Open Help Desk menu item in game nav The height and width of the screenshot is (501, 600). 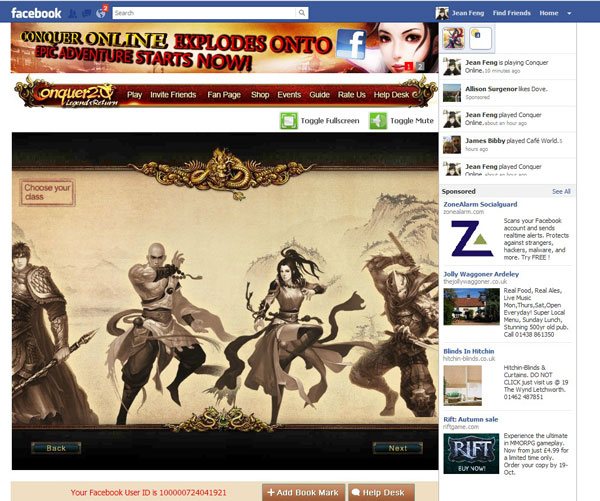[x=391, y=95]
